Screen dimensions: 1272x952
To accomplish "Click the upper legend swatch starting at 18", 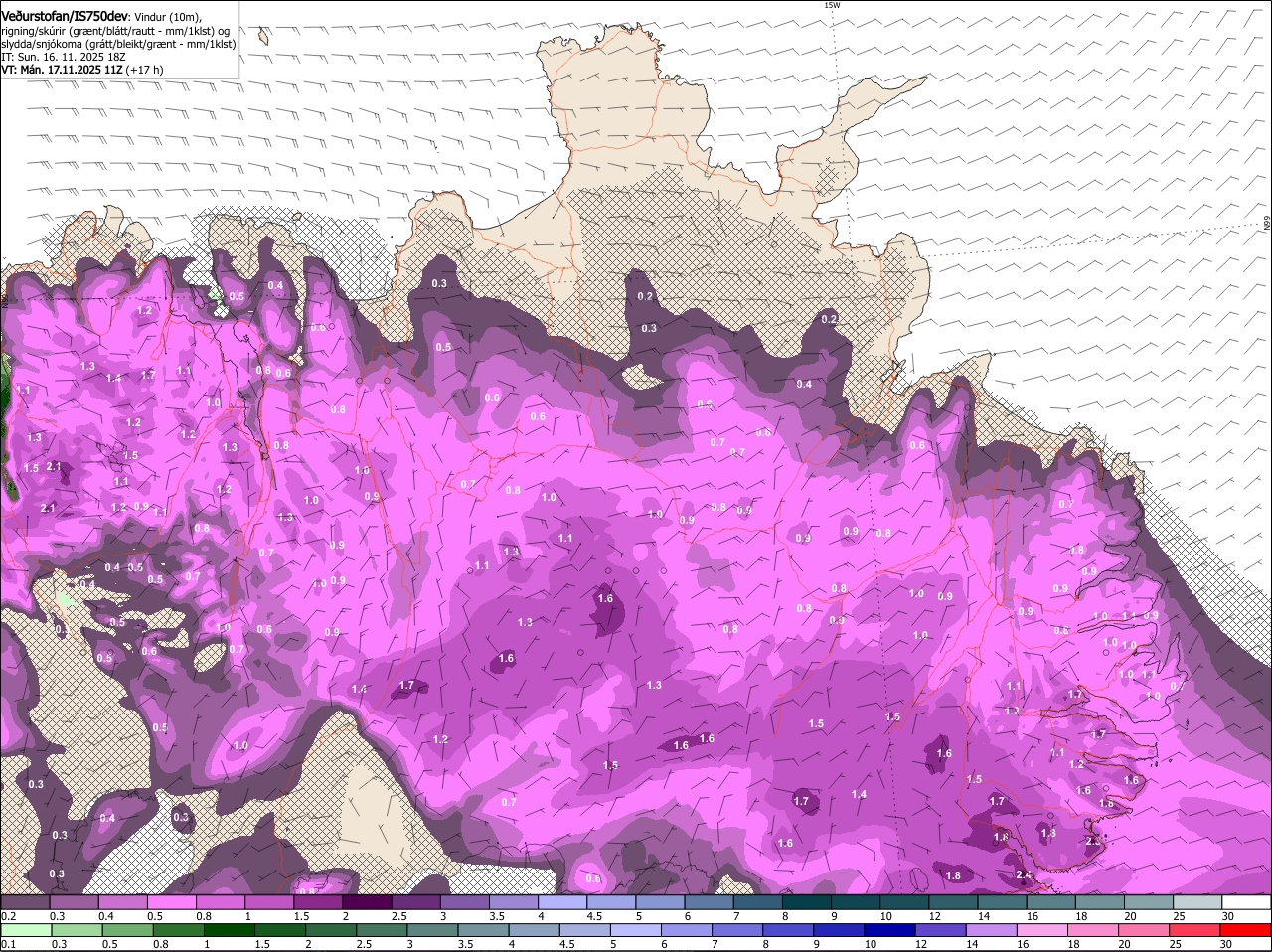I will point(1100,902).
